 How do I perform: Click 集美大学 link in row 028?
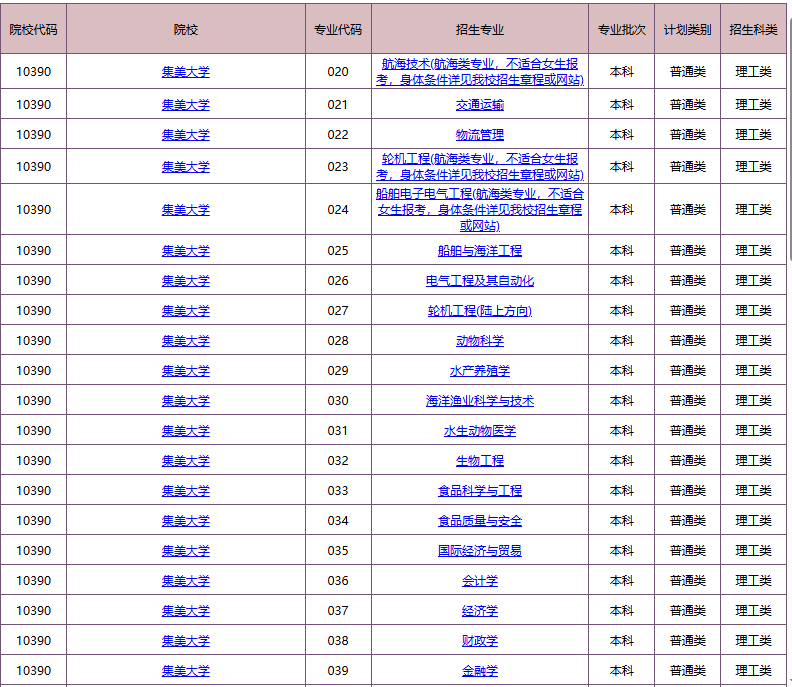pos(185,340)
